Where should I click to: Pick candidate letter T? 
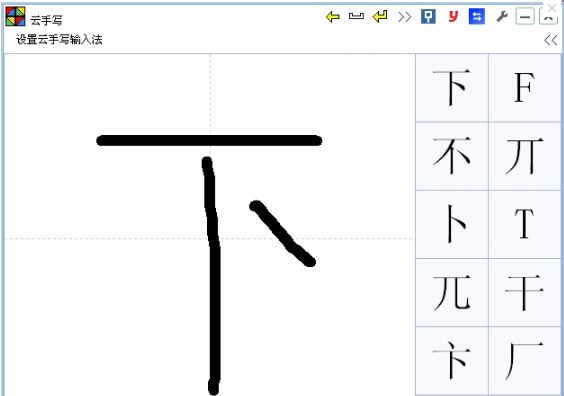pos(524,224)
